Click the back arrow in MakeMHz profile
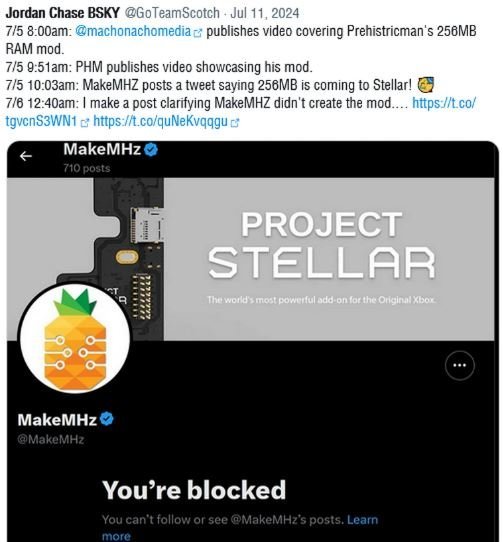Image resolution: width=503 pixels, height=542 pixels. [x=26, y=156]
